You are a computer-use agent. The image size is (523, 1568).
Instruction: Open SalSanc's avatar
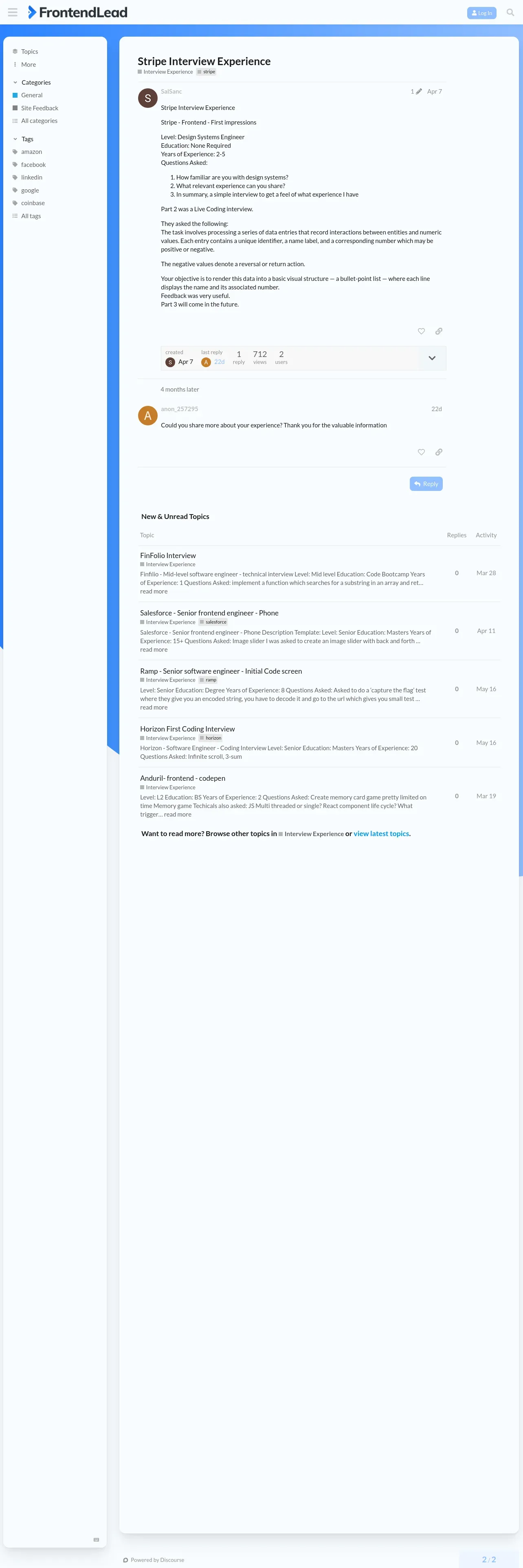click(147, 98)
